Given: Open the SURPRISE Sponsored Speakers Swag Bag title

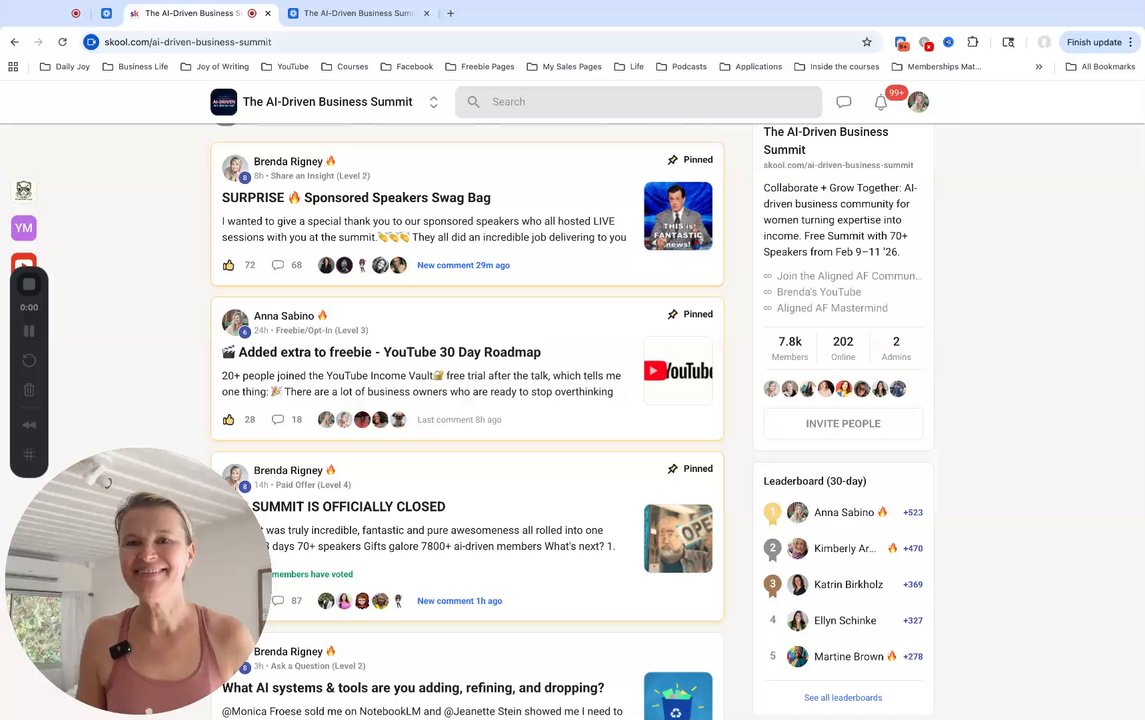Looking at the screenshot, I should pyautogui.click(x=356, y=198).
